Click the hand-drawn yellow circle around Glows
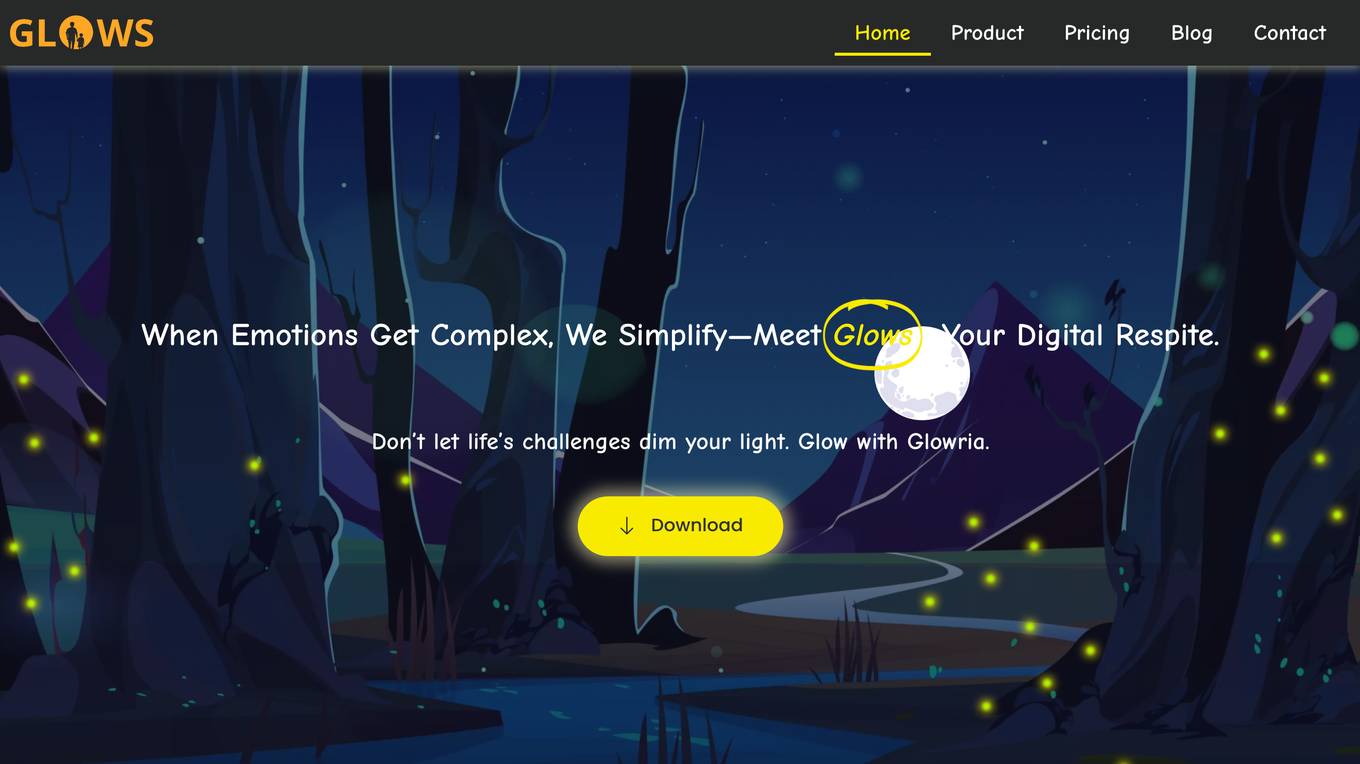 point(872,334)
